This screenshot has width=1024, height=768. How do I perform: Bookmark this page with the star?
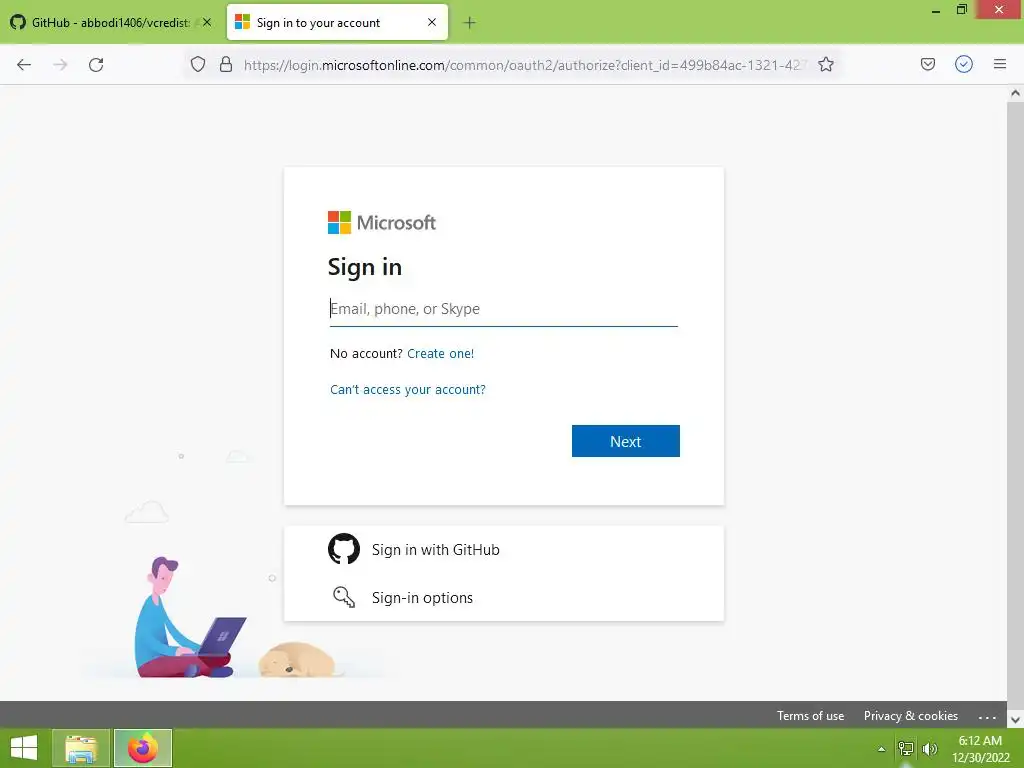(826, 64)
